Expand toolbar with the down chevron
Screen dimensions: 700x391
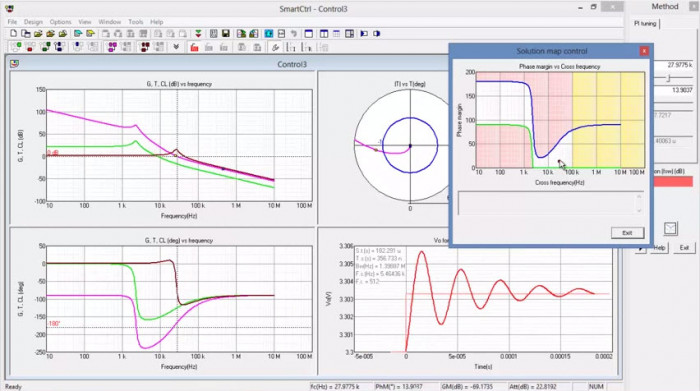tap(176, 47)
